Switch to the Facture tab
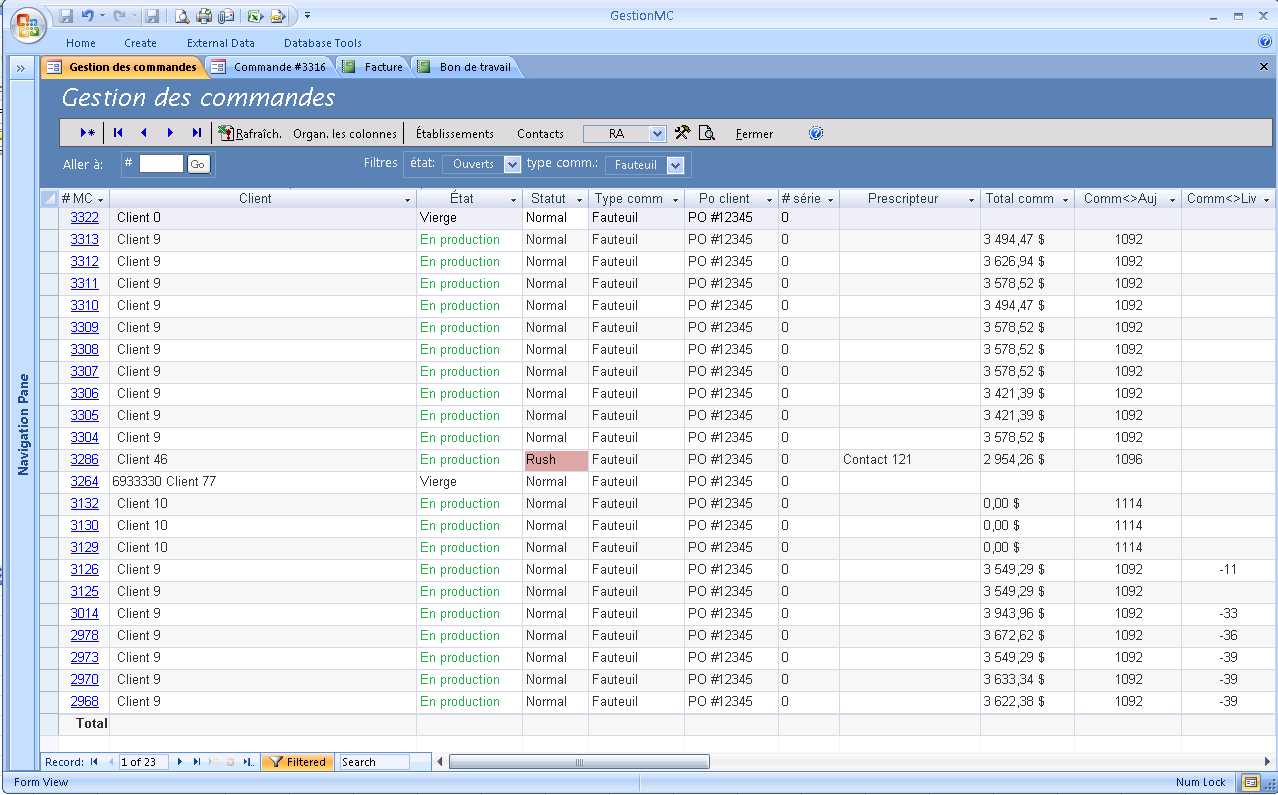Viewport: 1278px width, 795px height. point(374,67)
